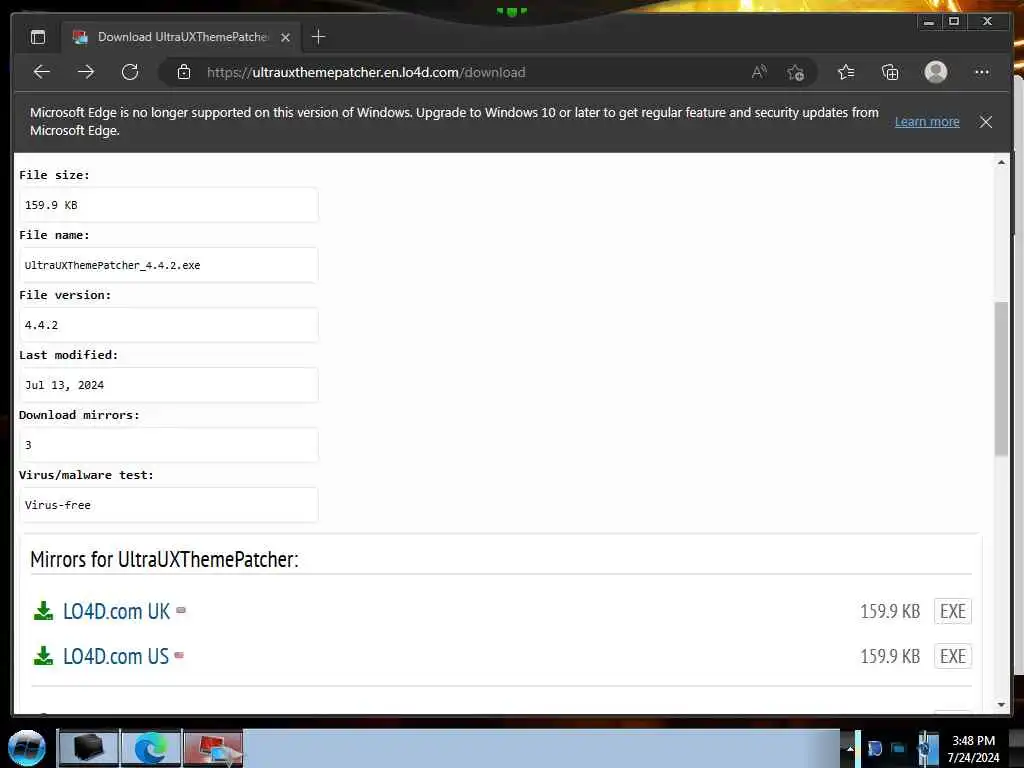This screenshot has height=768, width=1024.
Task: Click the EXE badge on UK mirror row
Action: pyautogui.click(x=953, y=611)
